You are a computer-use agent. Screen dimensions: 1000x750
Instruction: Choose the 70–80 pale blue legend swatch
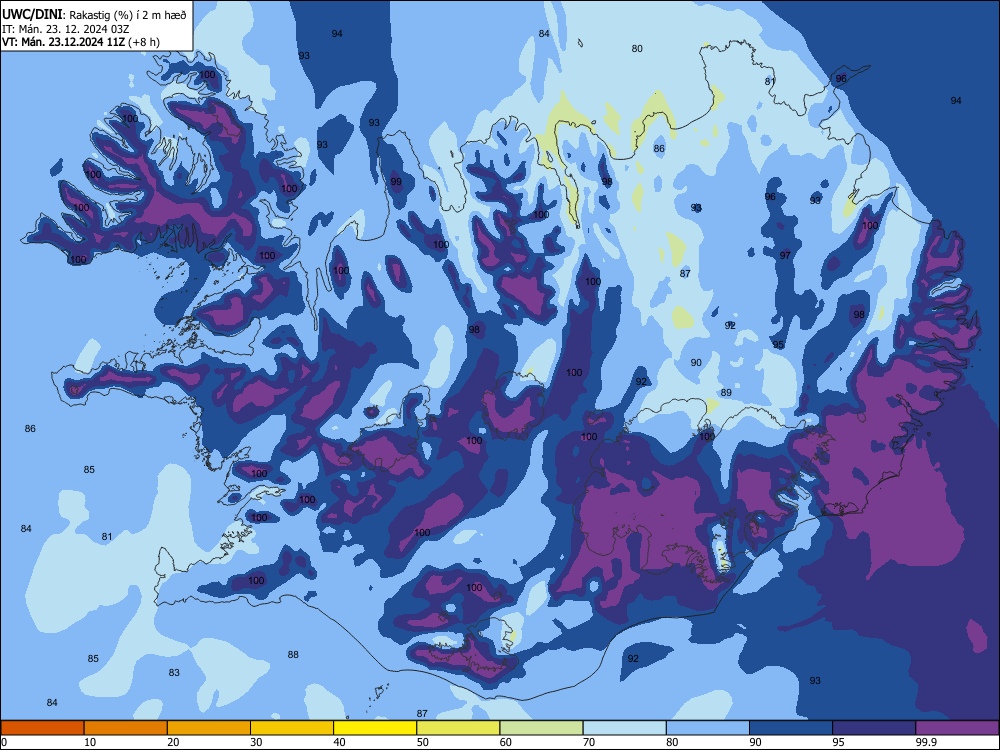pos(624,728)
